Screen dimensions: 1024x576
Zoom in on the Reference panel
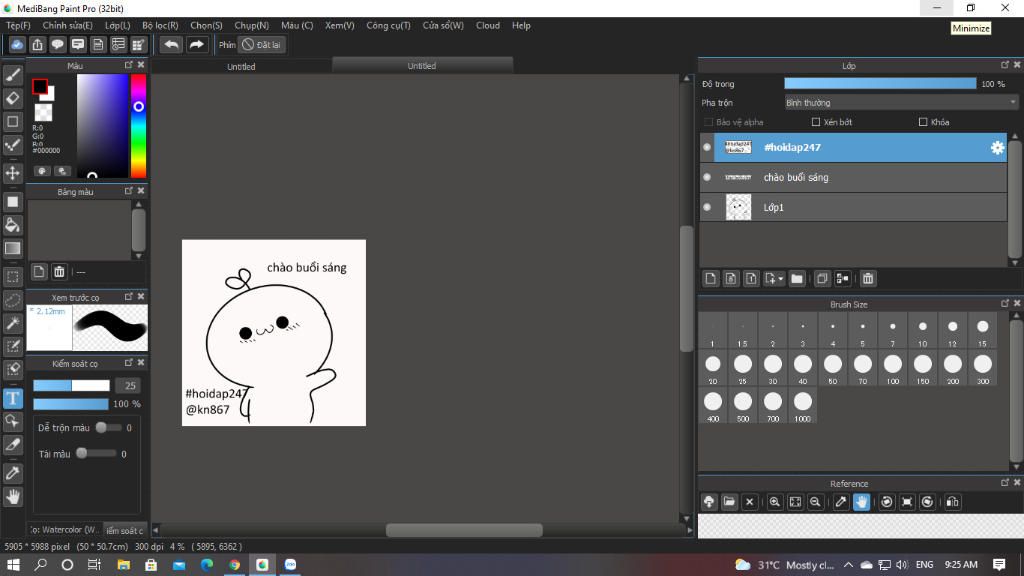775,502
